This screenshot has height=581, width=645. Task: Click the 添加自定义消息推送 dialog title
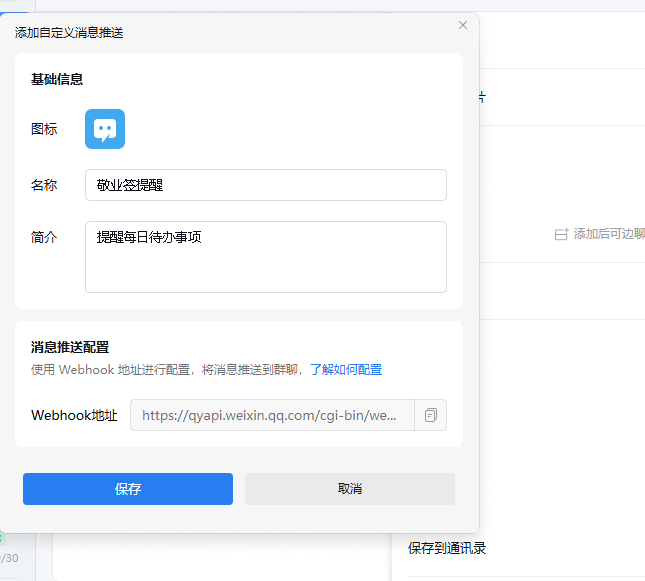click(x=69, y=33)
